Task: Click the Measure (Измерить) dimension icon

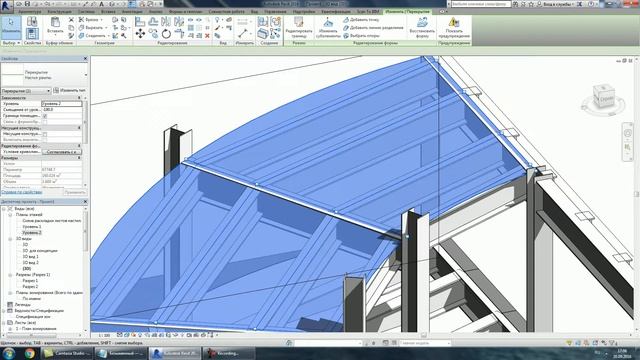Action: 243,33
